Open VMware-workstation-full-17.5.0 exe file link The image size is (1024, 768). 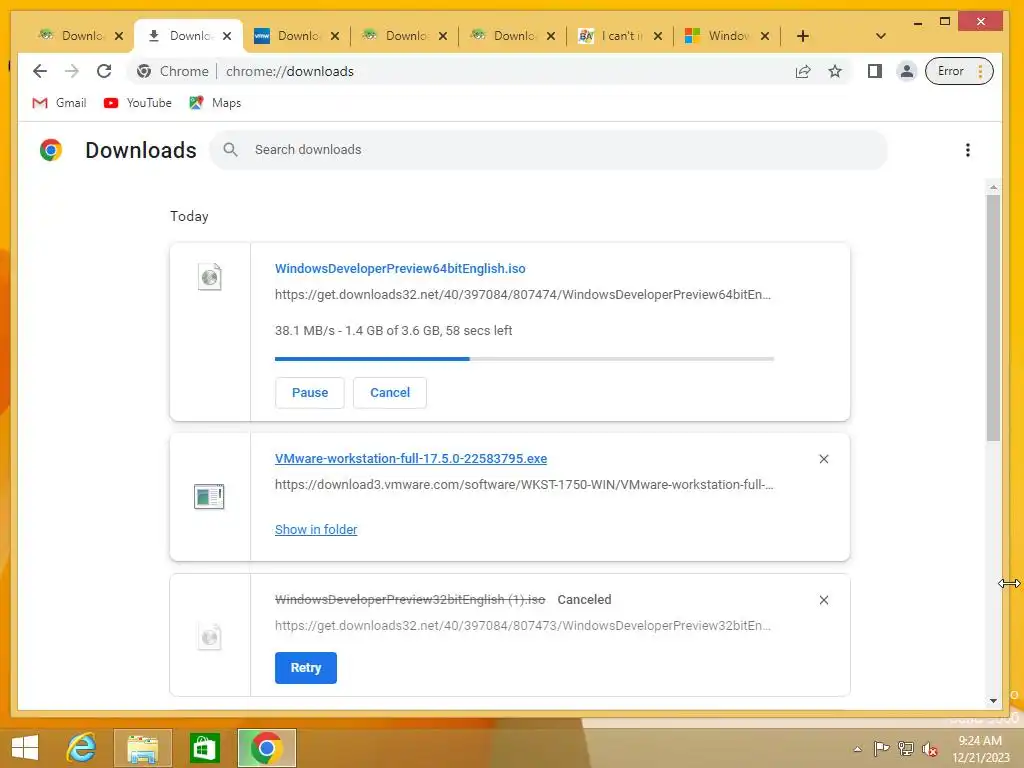(x=411, y=458)
